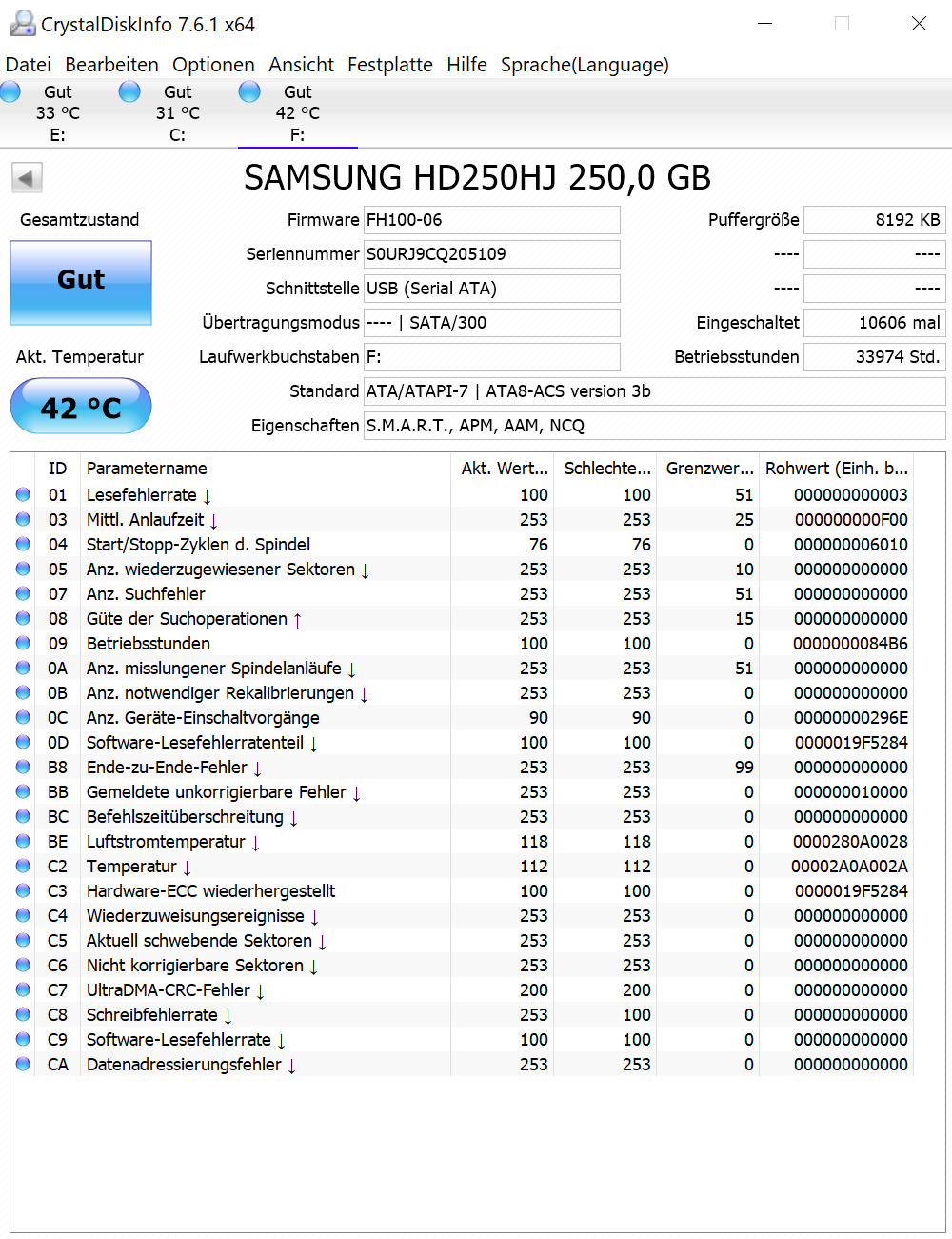The width and height of the screenshot is (952, 1239).
Task: Click the CrystalDiskInfo app icon in title bar
Action: point(22,24)
